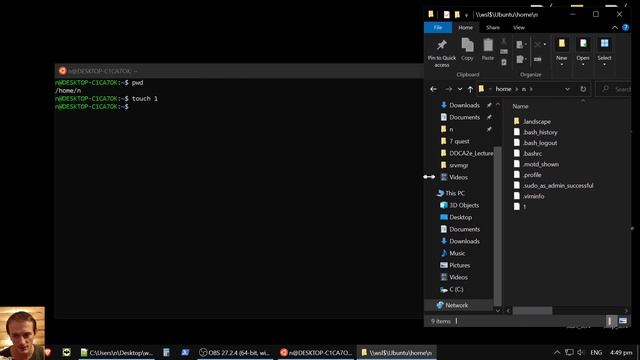Open the Copy to dropdown in Organize

521,60
